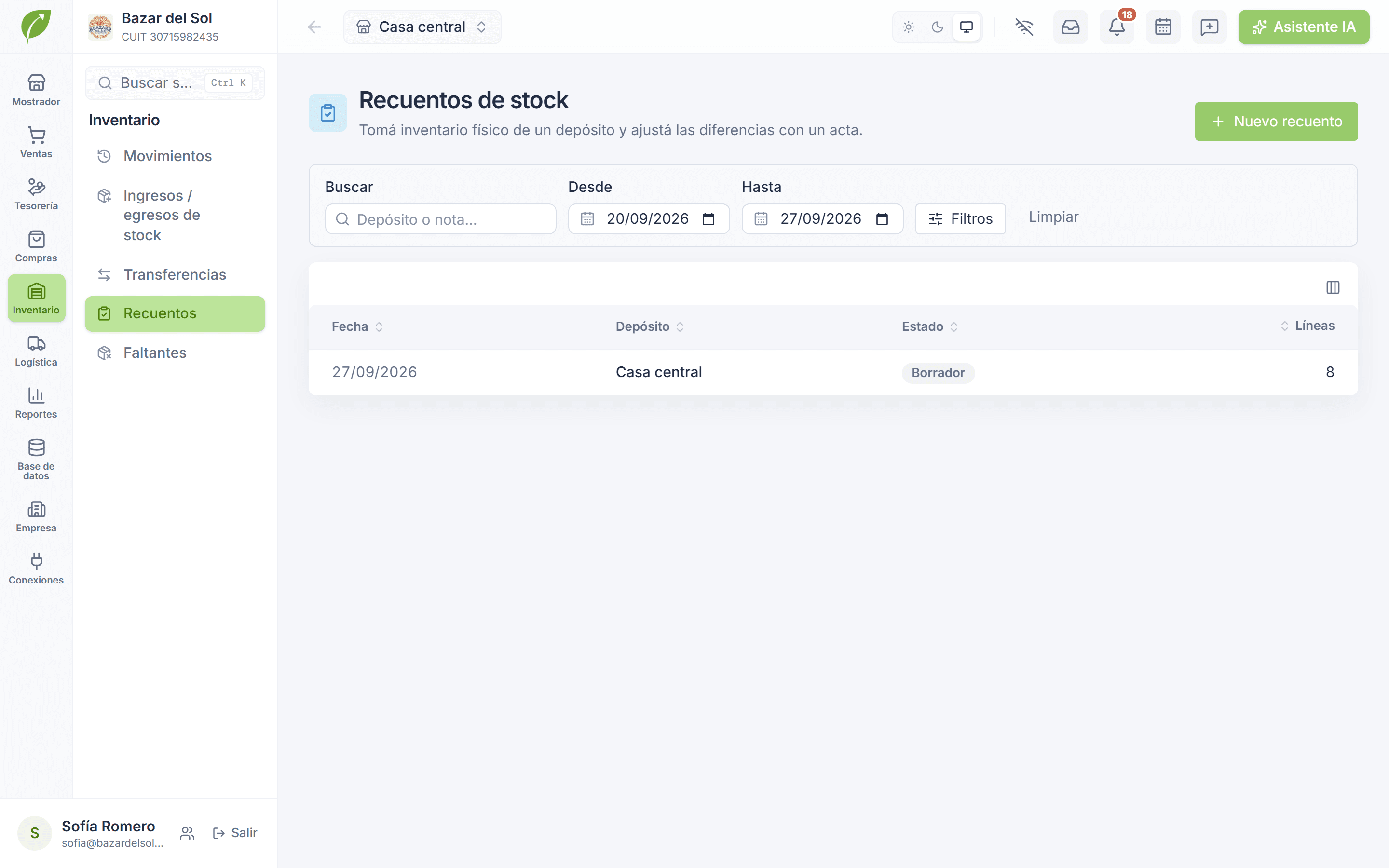Open the Desde date picker
The image size is (1389, 868).
coord(708,219)
